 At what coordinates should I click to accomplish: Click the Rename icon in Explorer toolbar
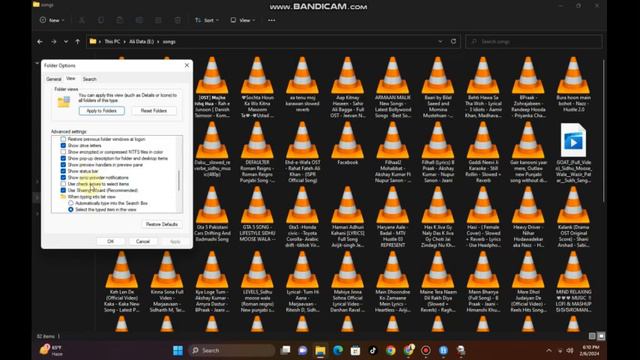(139, 20)
